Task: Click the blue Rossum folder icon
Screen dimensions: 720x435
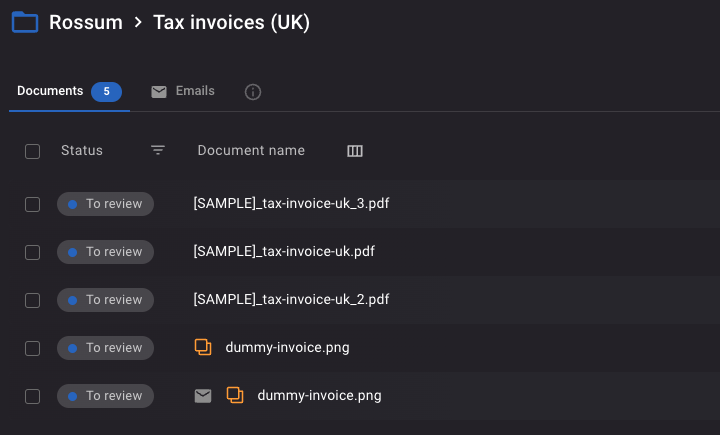Action: [25, 23]
